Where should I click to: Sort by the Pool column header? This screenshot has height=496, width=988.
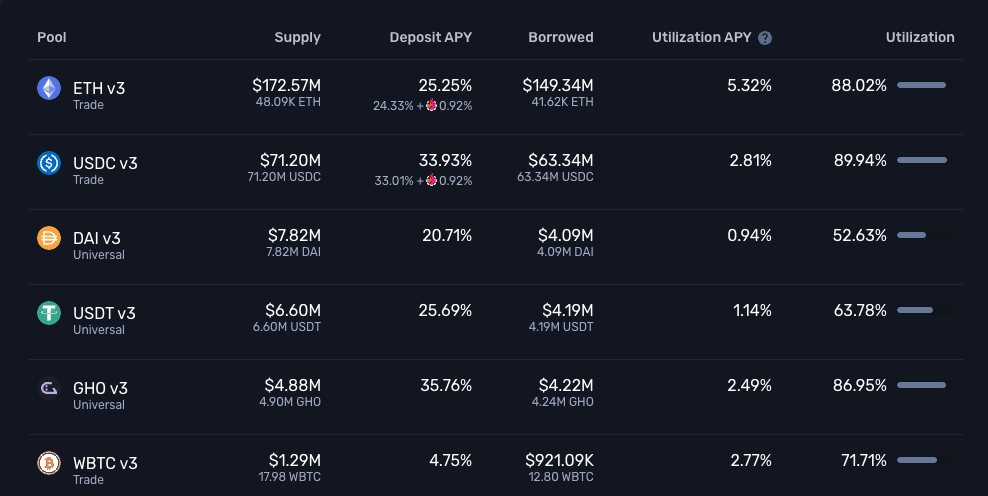click(52, 38)
